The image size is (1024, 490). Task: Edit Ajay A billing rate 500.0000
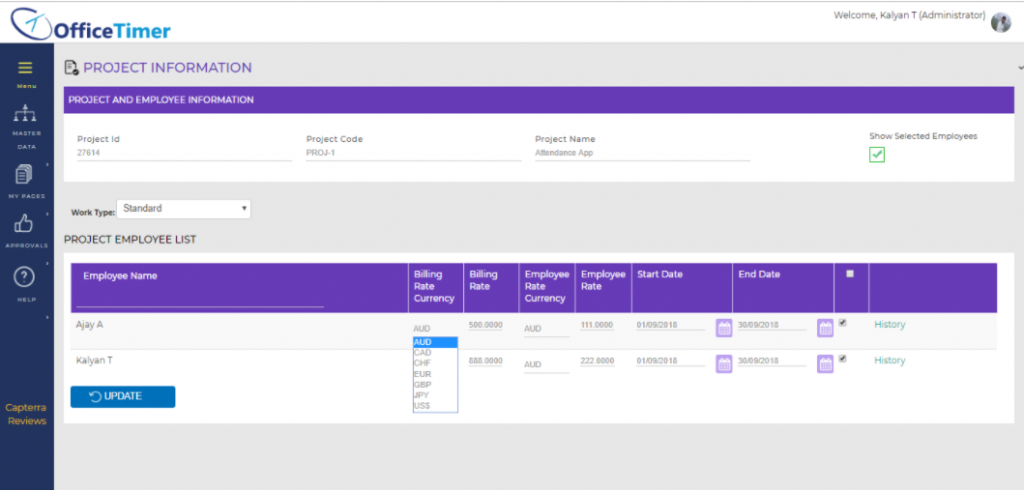pos(486,325)
